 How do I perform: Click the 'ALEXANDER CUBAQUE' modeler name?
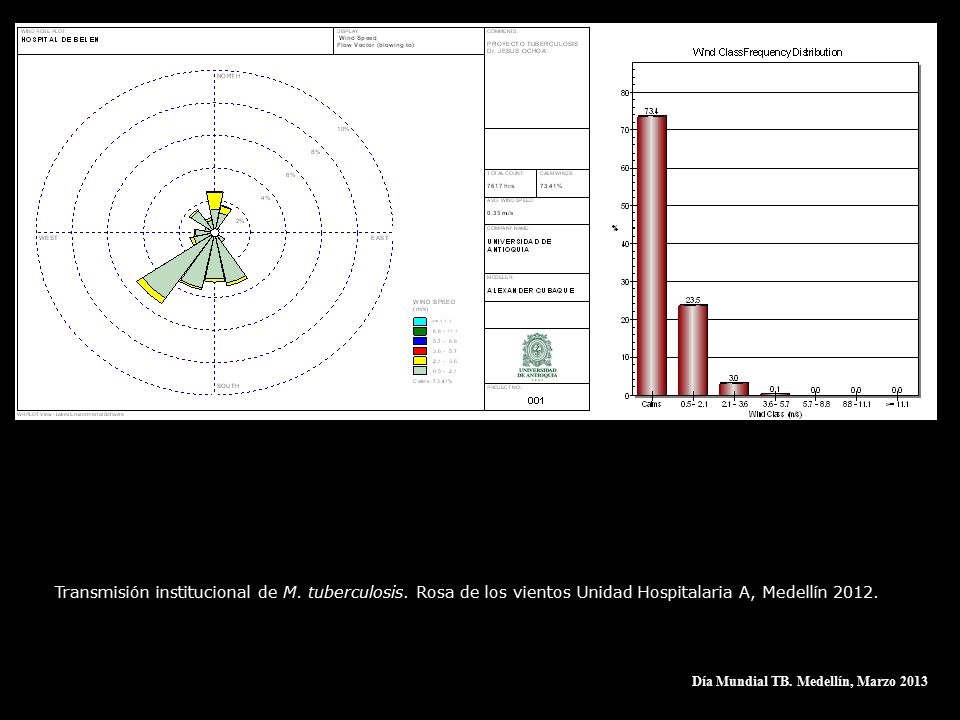tap(530, 291)
